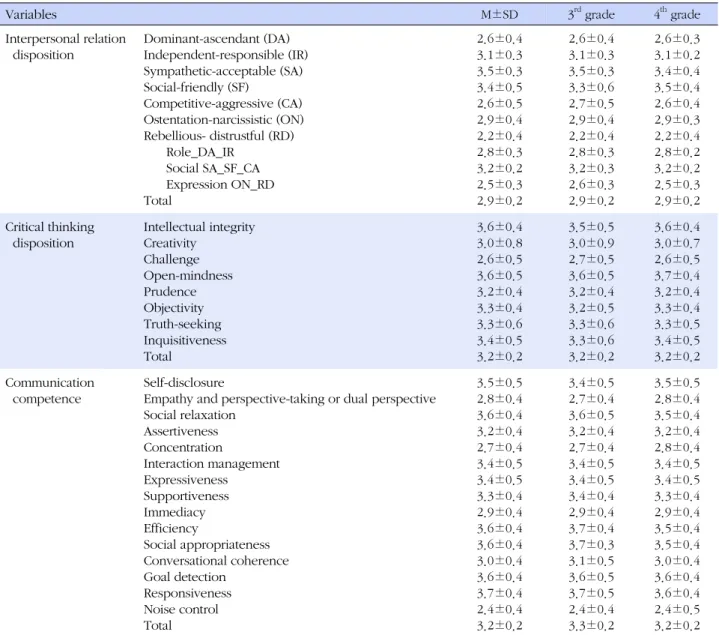
Task: Click the 'Social appropriateness' row label
Action: [206, 545]
